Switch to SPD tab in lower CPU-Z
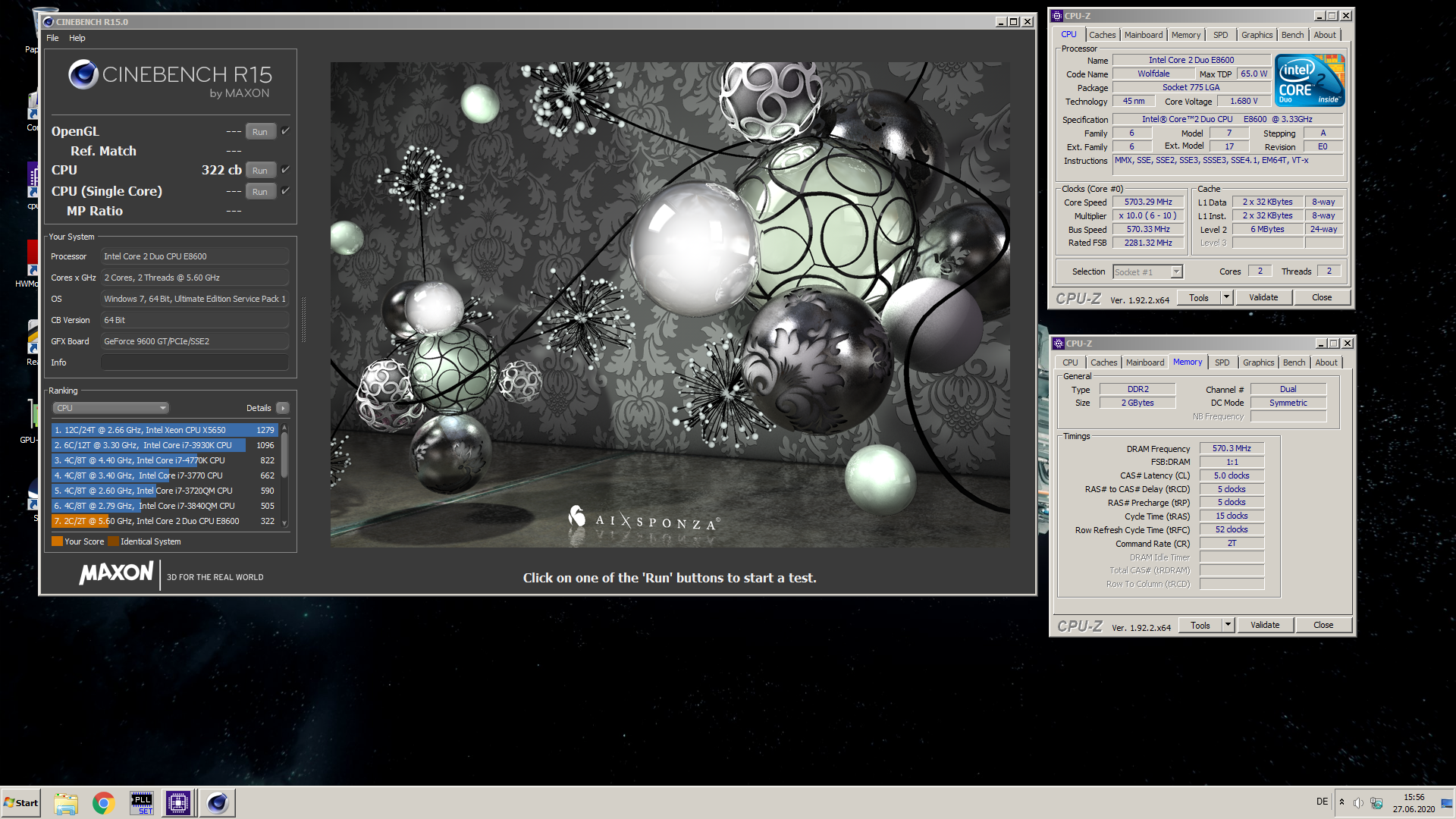1456x819 pixels. (x=1222, y=362)
